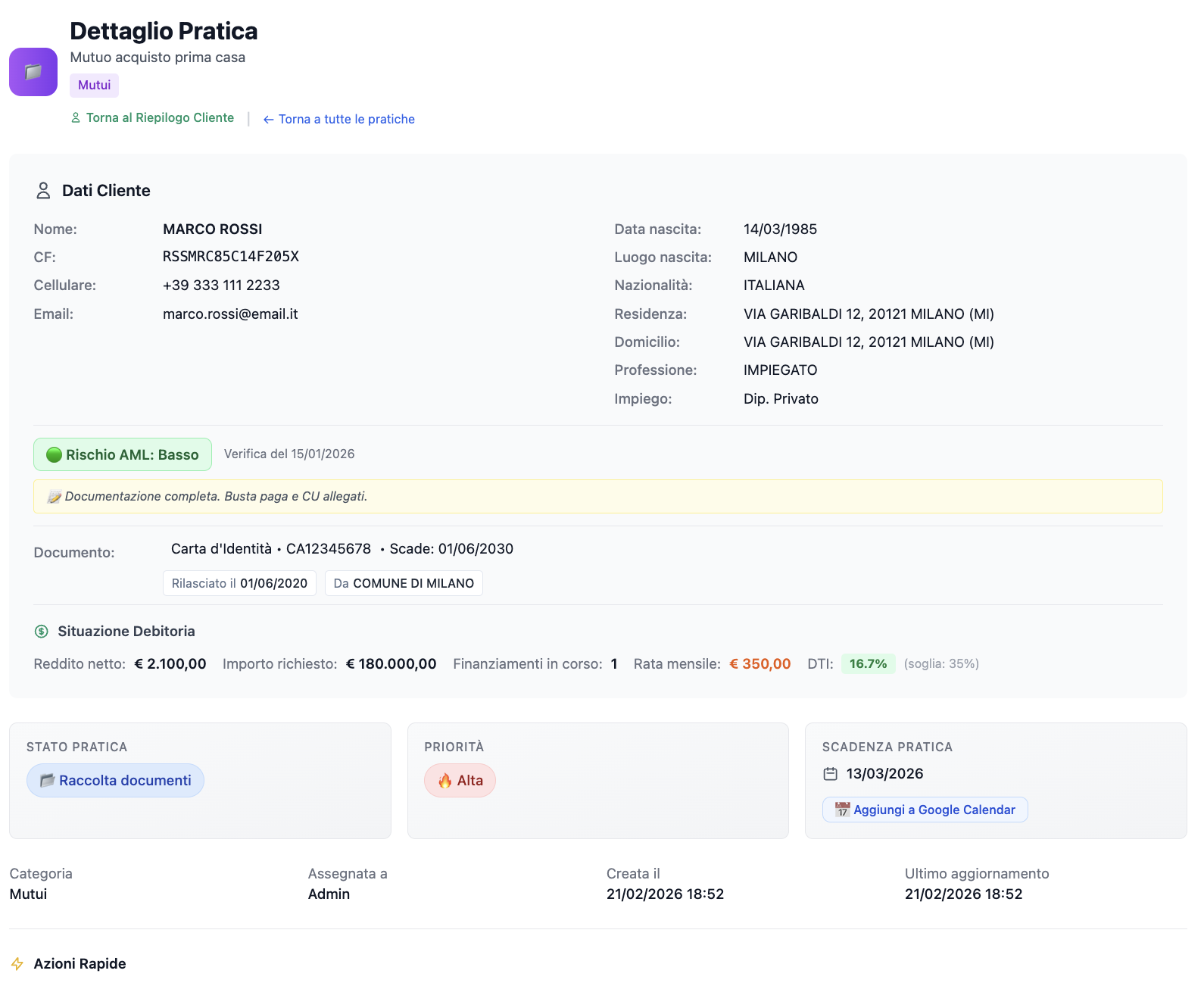
Task: Click the Da COMUNE DI MILANO chip
Action: 404,584
